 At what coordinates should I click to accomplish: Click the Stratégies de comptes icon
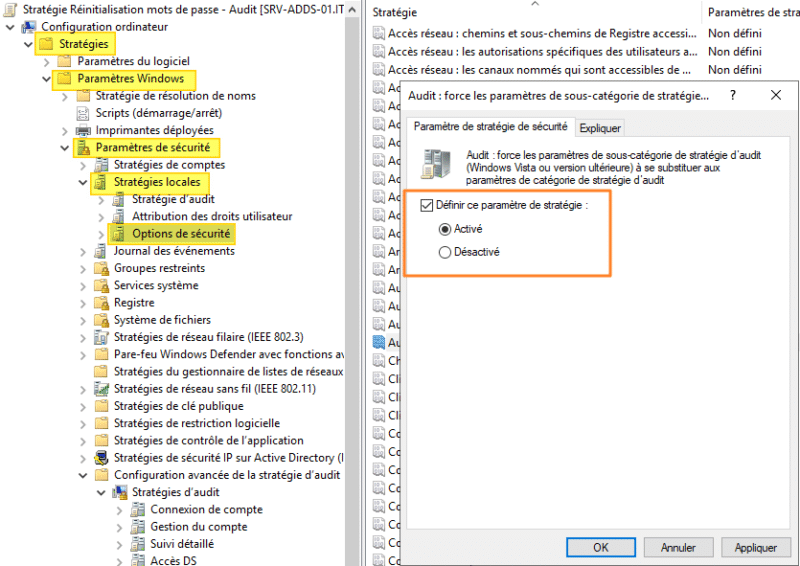[x=101, y=165]
